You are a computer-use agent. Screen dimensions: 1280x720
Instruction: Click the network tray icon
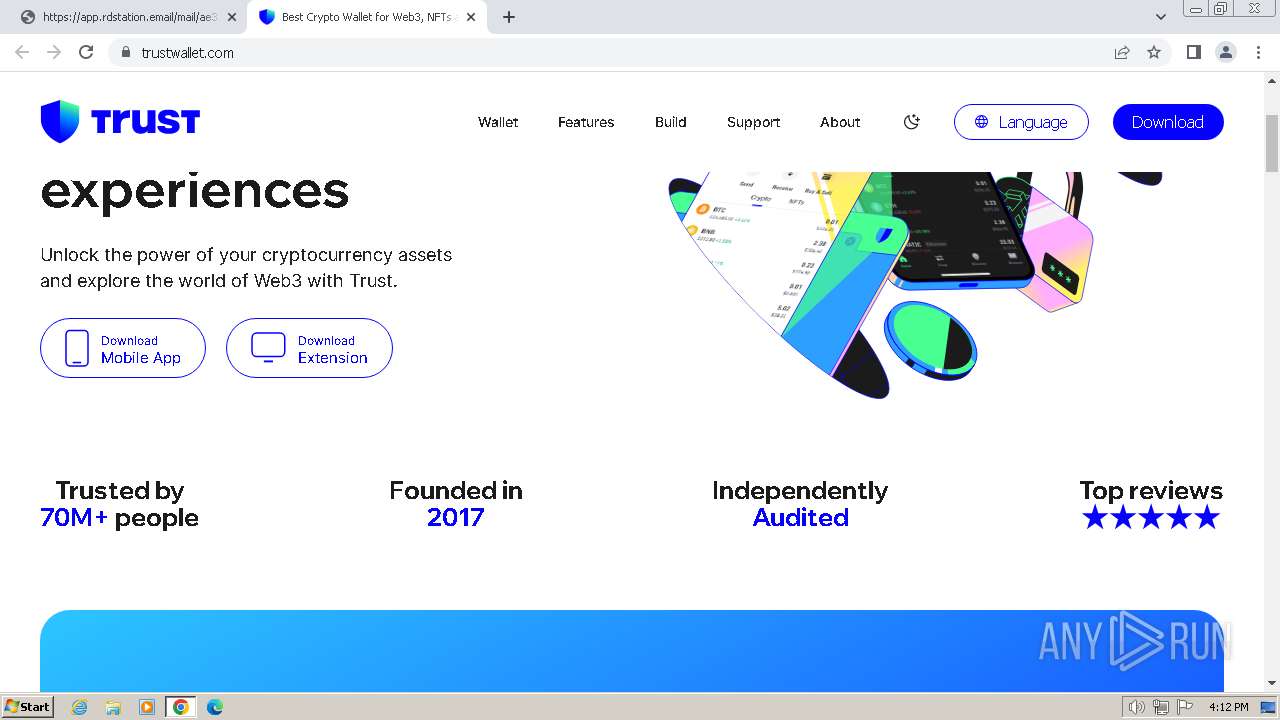pyautogui.click(x=1161, y=707)
